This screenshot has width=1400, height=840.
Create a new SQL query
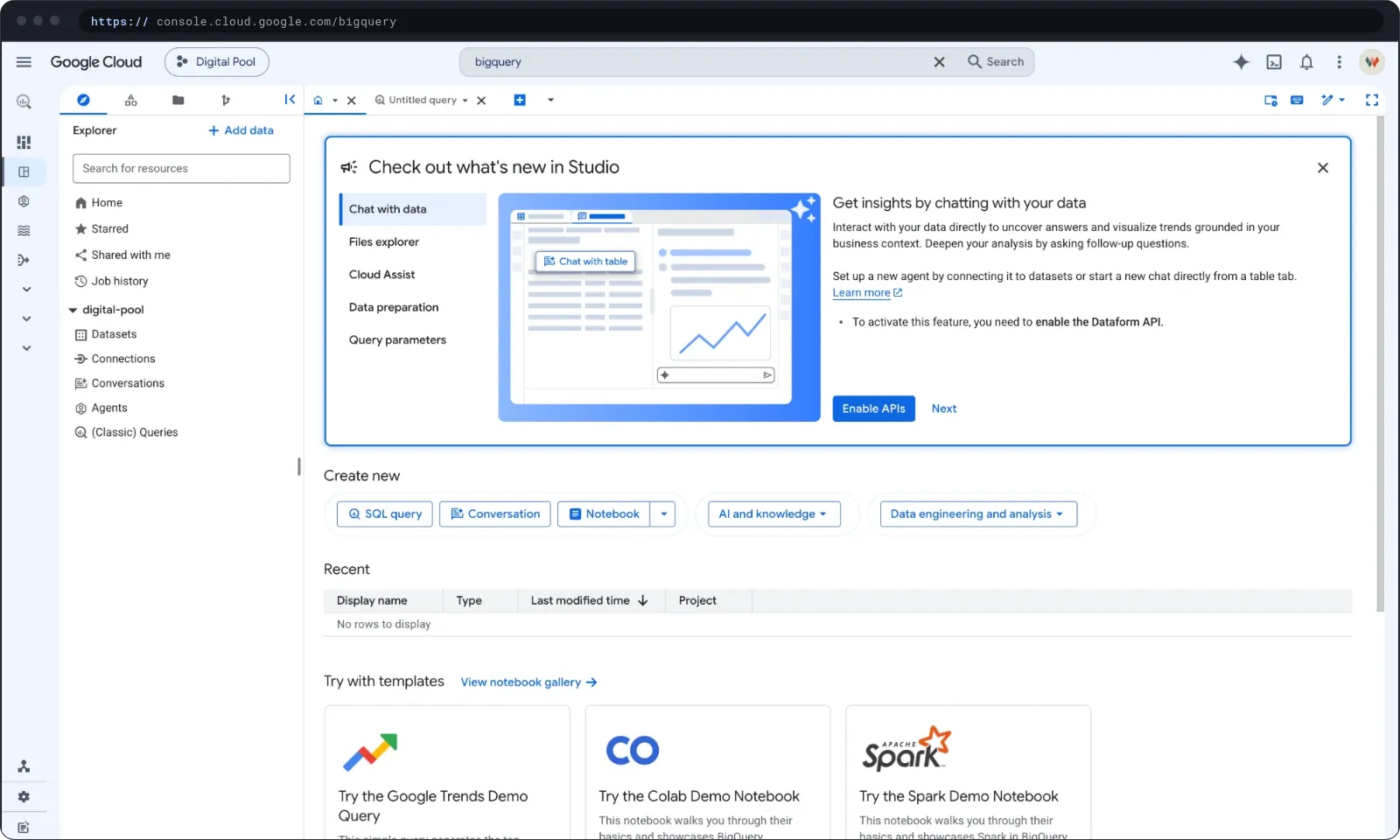click(x=385, y=514)
